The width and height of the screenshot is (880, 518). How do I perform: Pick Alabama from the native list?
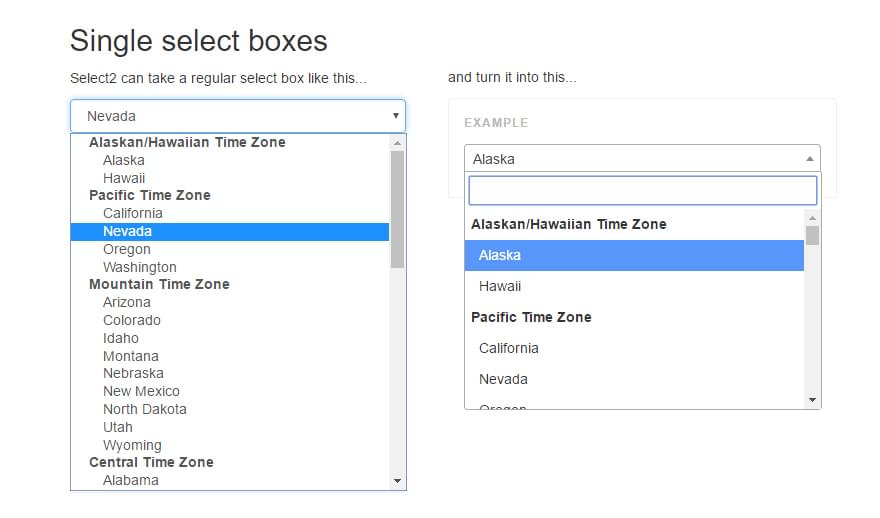131,480
